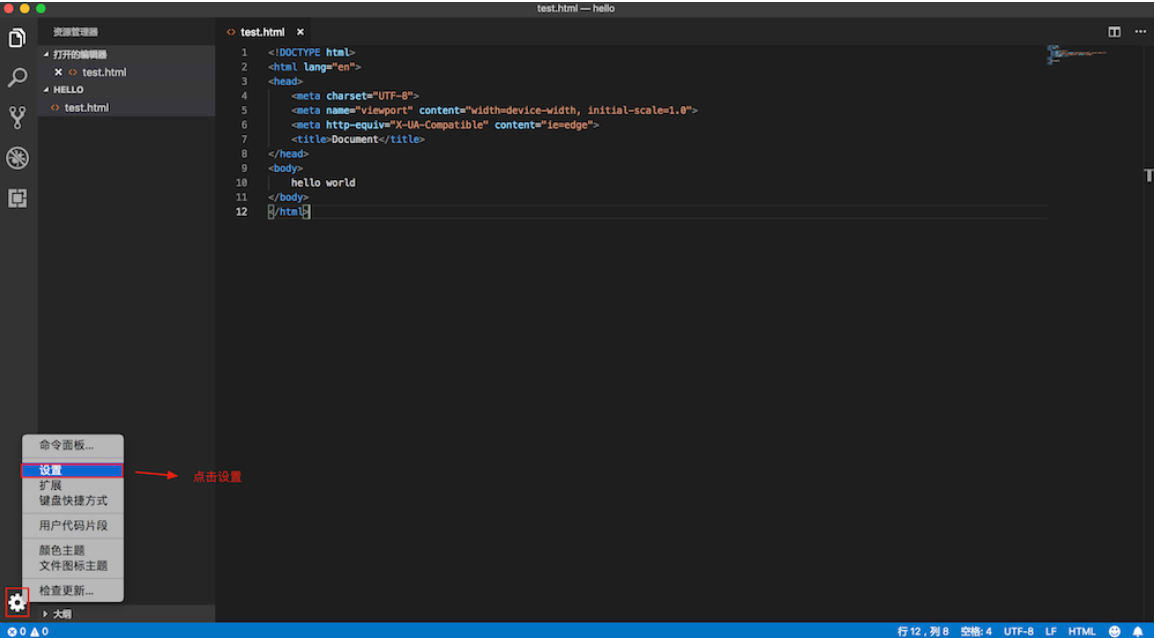Open the Debug view icon
The image size is (1156, 638).
coord(17,158)
